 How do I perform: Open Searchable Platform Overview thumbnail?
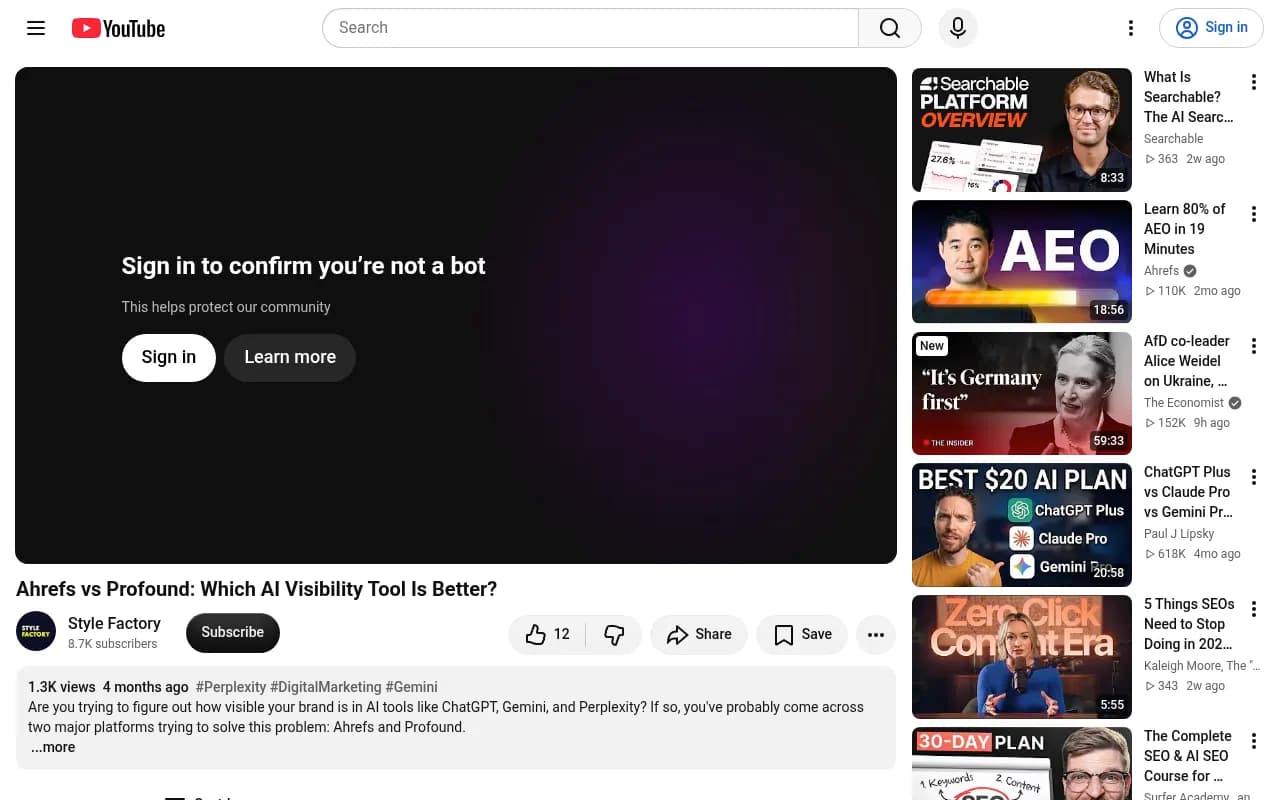pos(1022,130)
